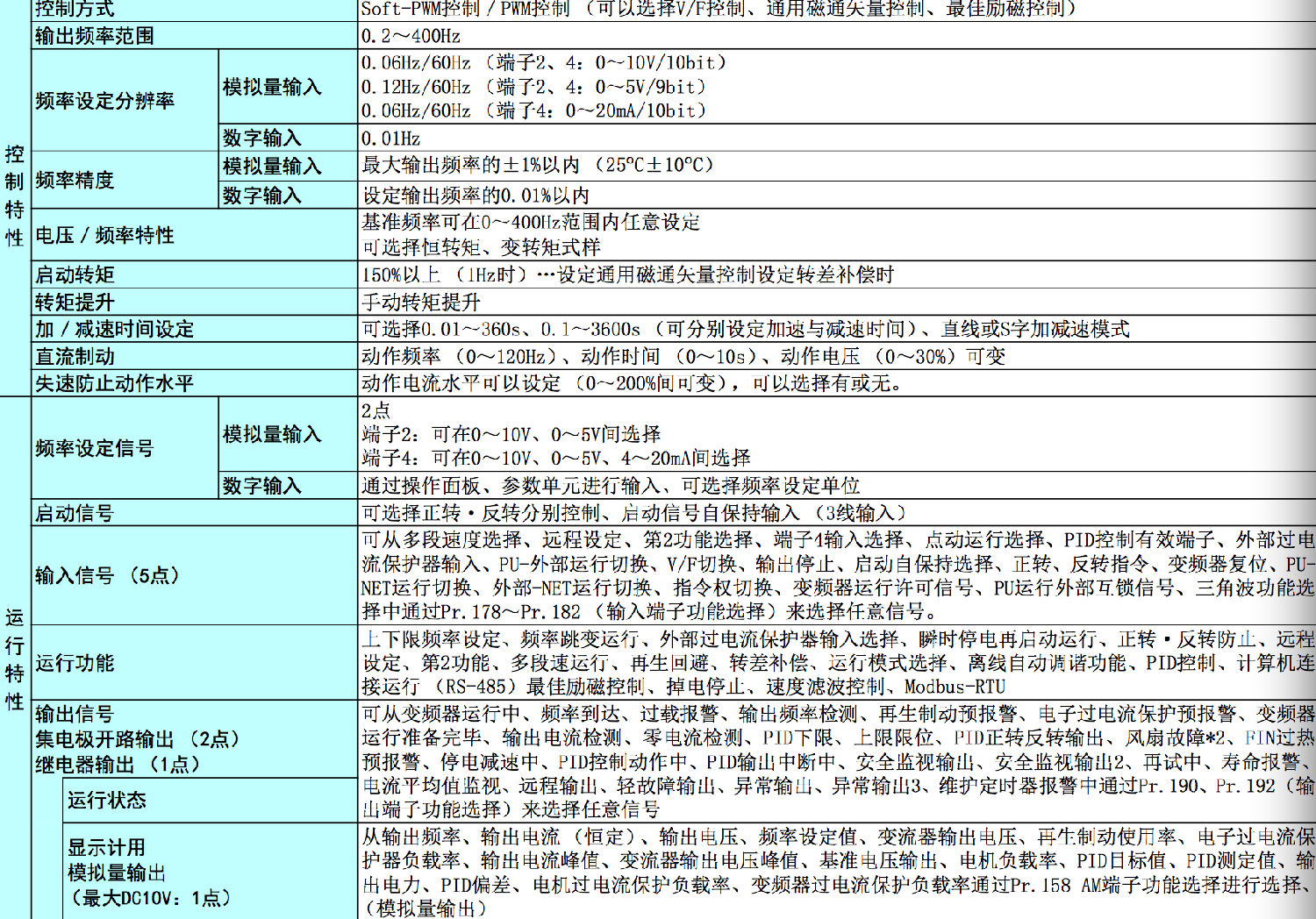The height and width of the screenshot is (919, 1316).
Task: Select the 0.01Hz value cell
Action: 837,138
